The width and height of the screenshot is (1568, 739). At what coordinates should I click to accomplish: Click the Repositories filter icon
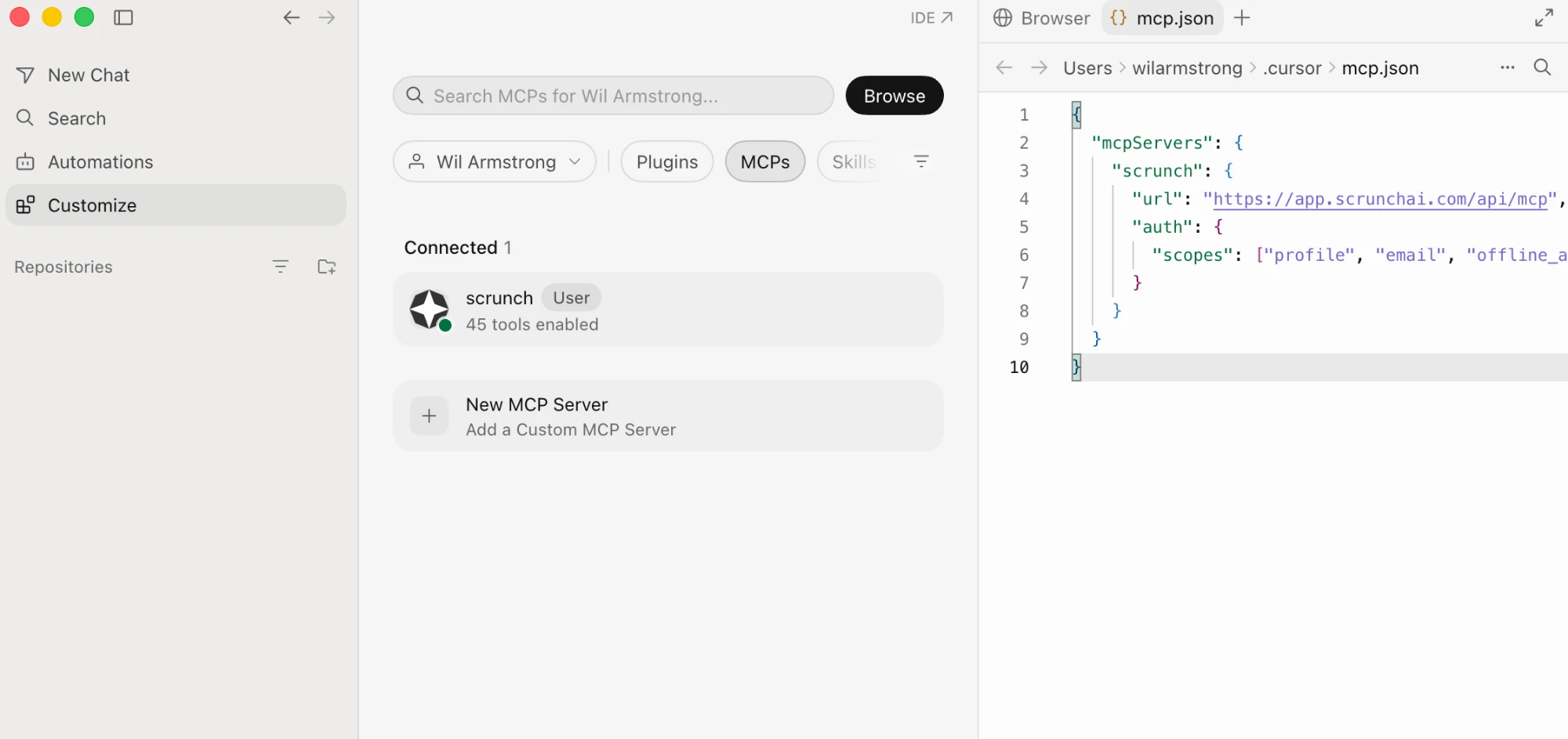point(280,266)
